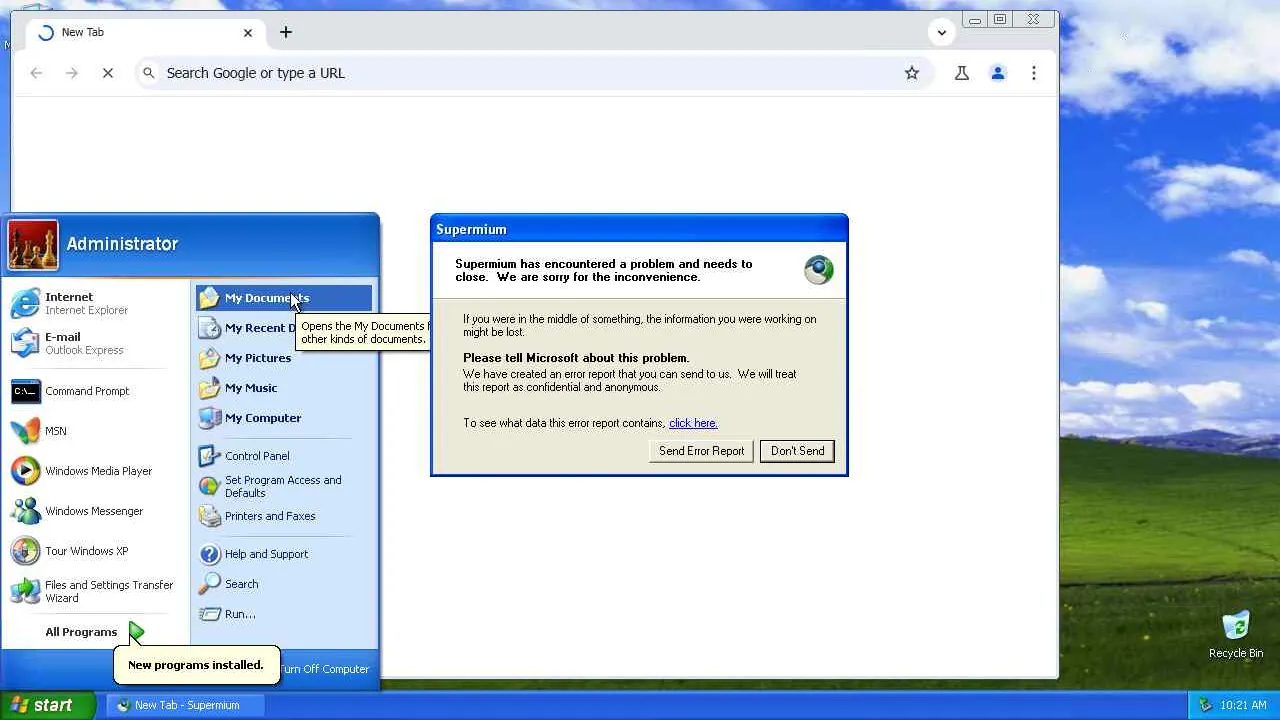Image resolution: width=1280 pixels, height=720 pixels.
Task: Open the Recycle Bin desktop icon
Action: (x=1236, y=635)
